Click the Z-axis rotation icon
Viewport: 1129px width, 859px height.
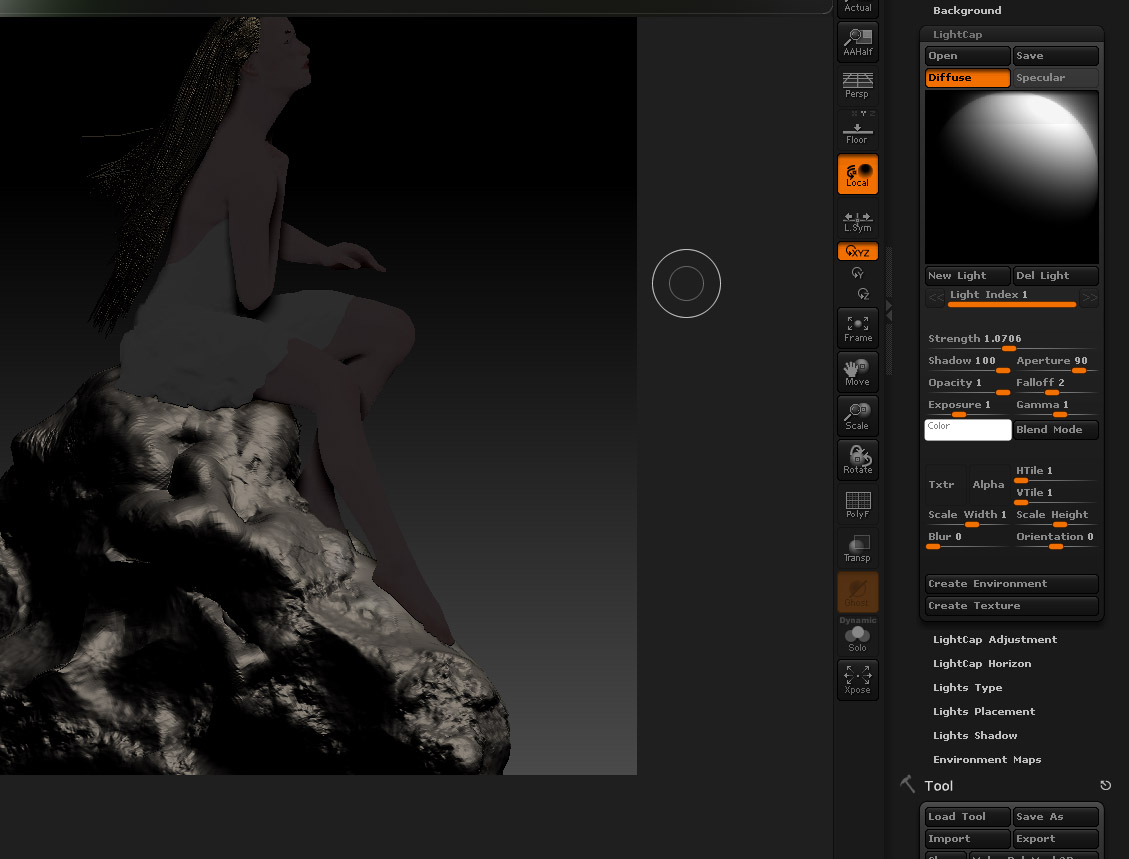click(863, 294)
